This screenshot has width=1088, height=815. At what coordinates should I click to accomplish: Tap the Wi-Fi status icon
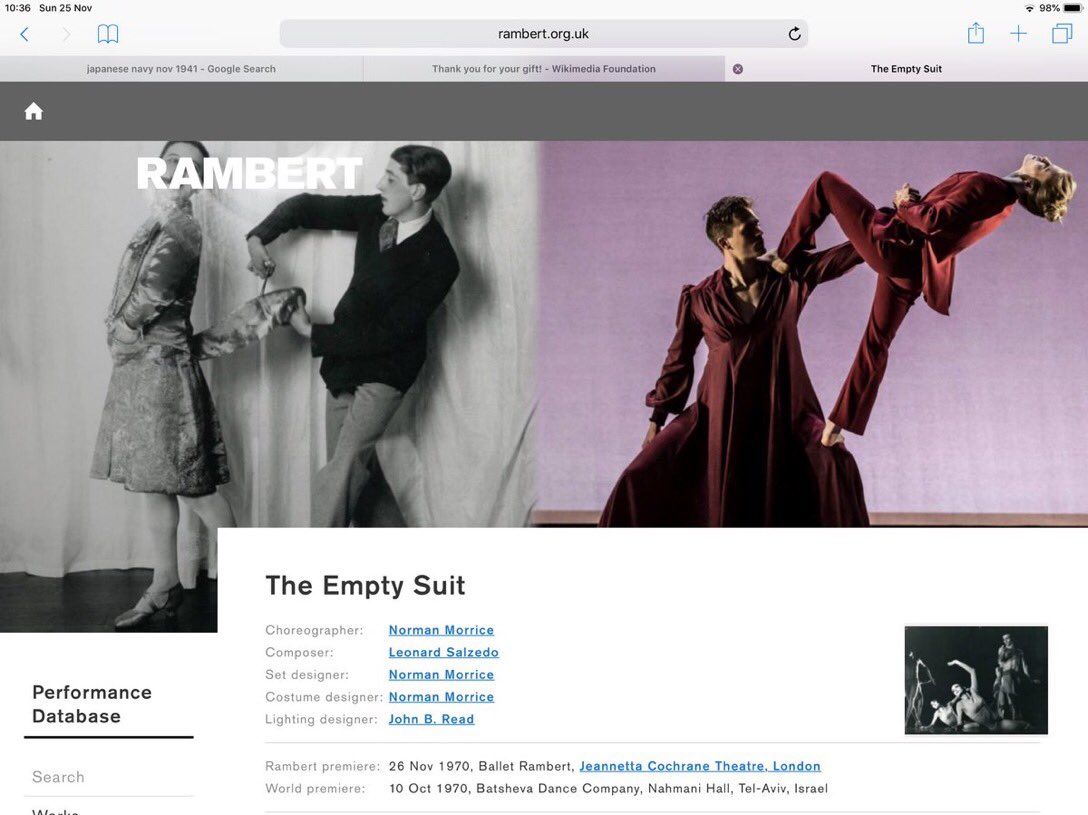[1029, 8]
